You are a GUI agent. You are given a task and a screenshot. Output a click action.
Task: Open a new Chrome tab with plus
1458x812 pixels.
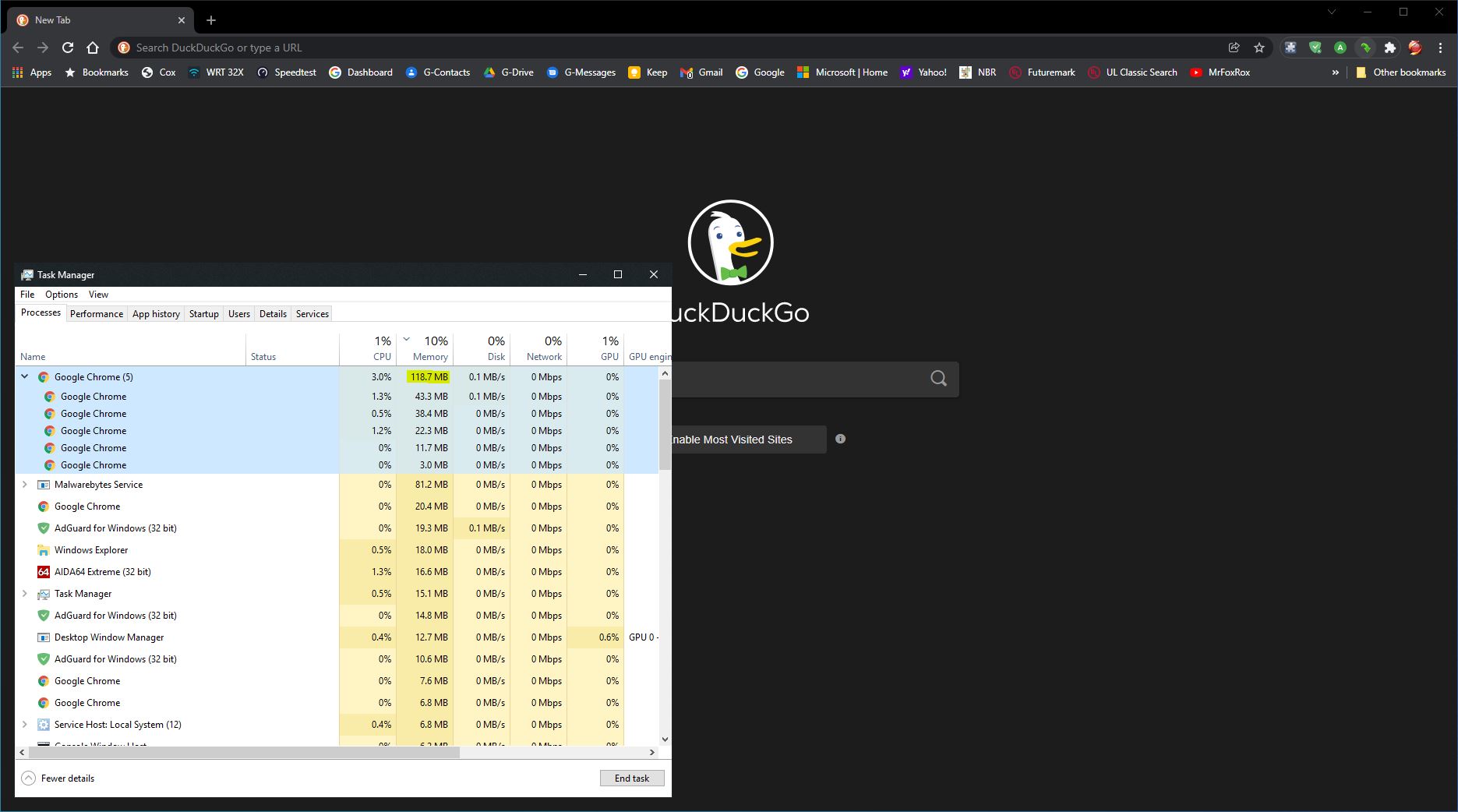click(x=211, y=20)
